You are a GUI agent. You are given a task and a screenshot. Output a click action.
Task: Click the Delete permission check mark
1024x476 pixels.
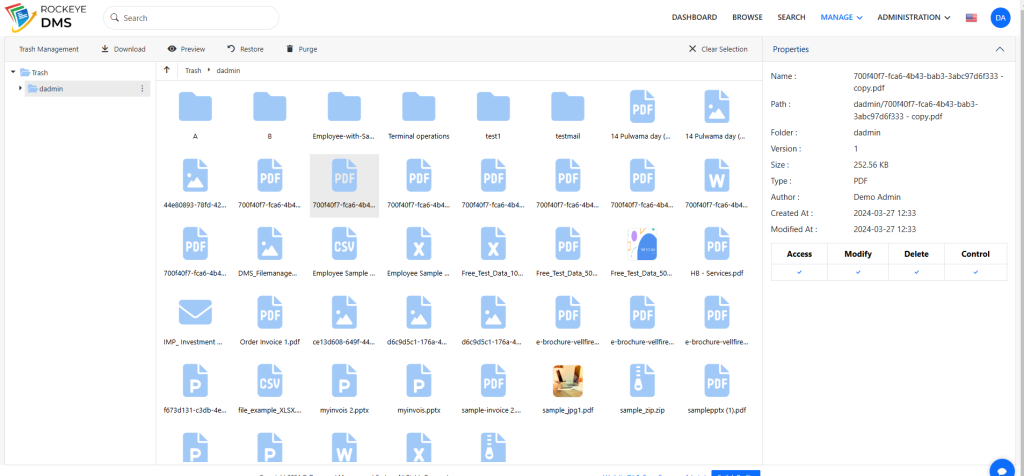click(917, 272)
